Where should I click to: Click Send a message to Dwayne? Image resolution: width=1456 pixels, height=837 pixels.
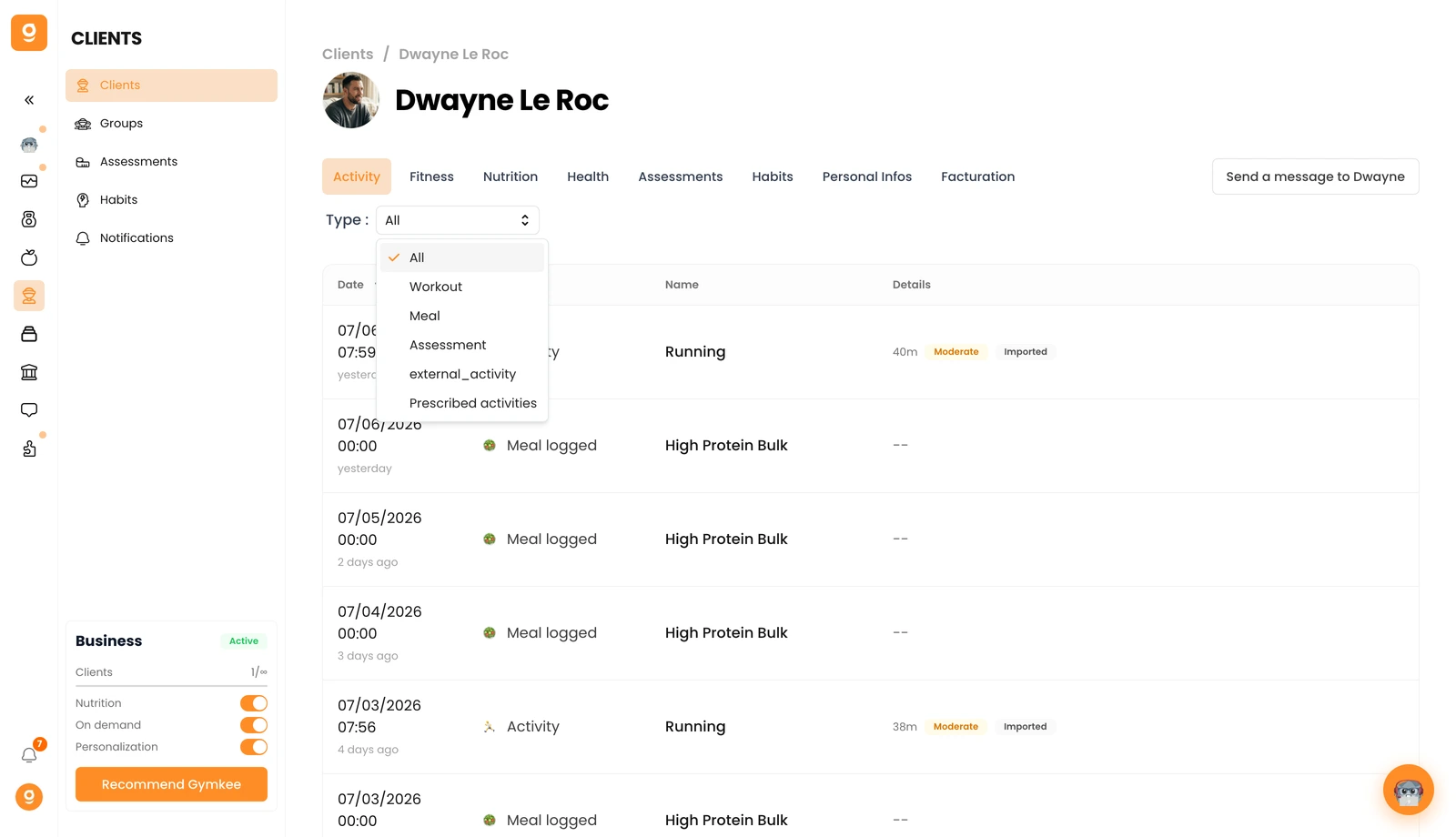pyautogui.click(x=1316, y=176)
